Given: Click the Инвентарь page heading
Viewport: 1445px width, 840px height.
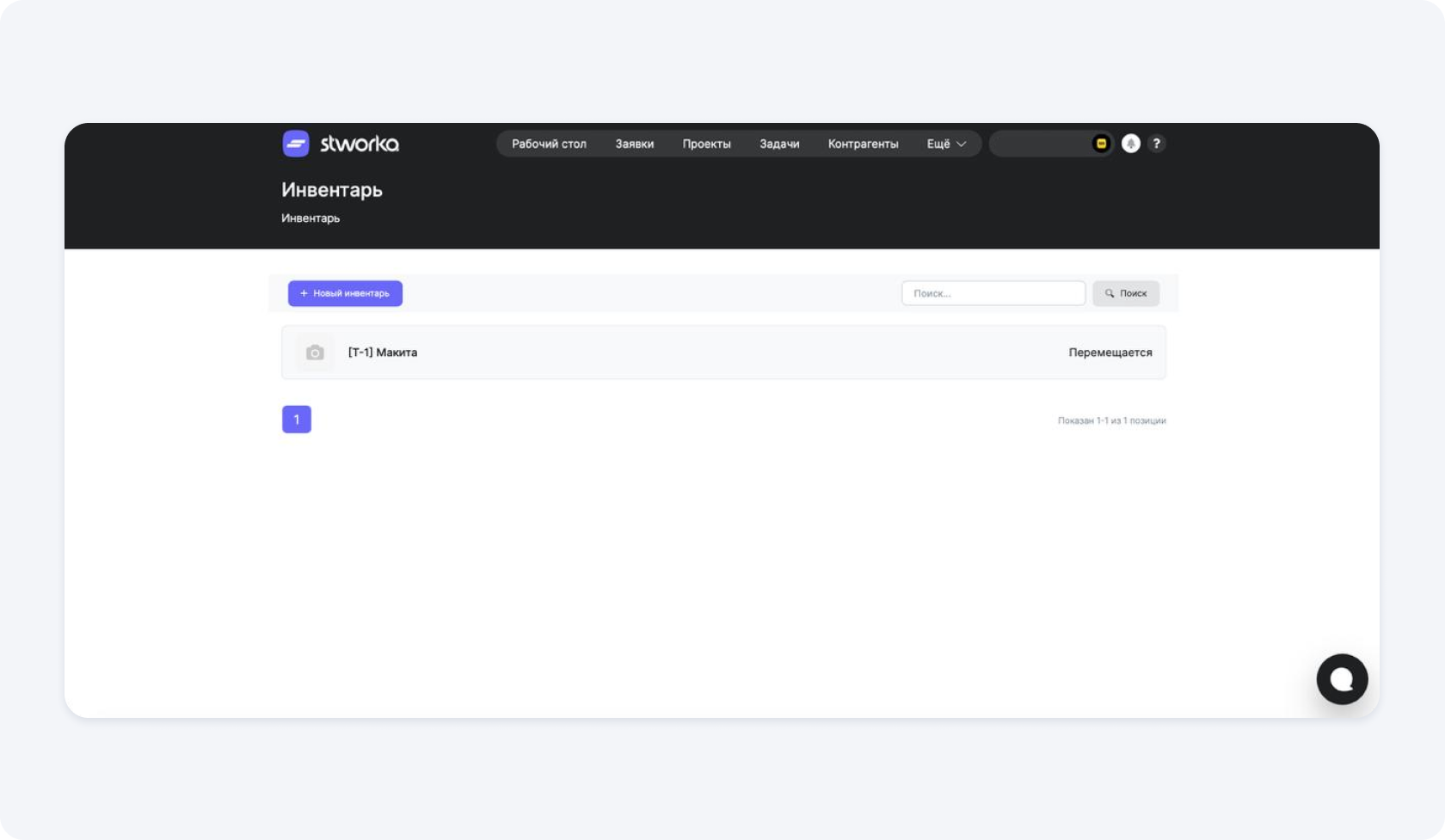Looking at the screenshot, I should (x=332, y=190).
